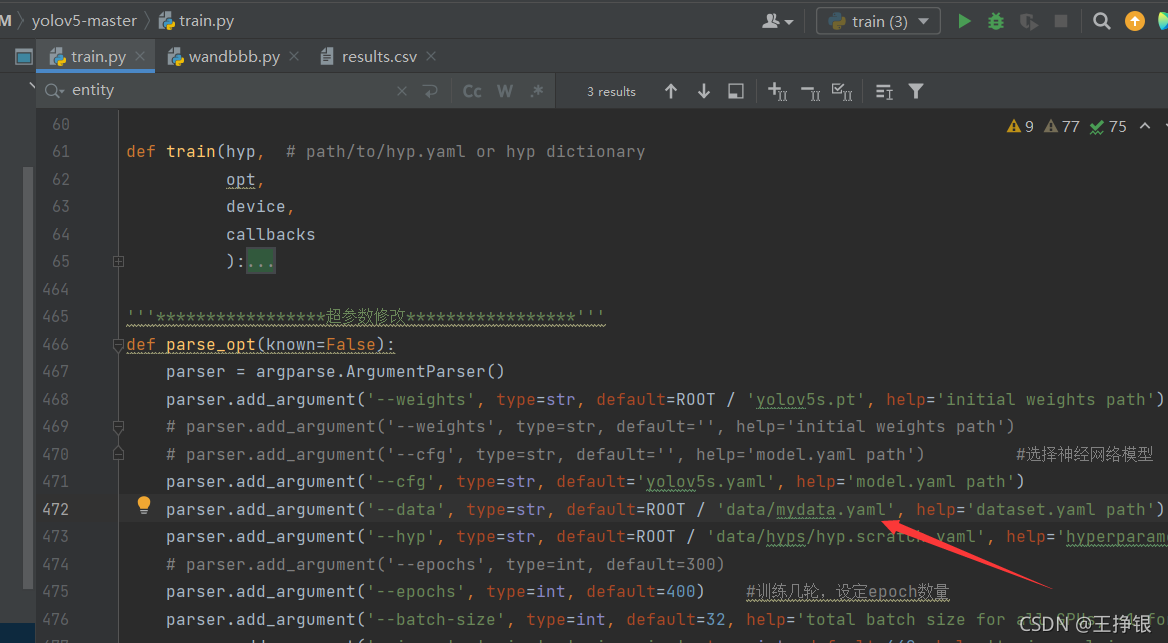Click the train.py breadcrumb in navigation bar
Image resolution: width=1168 pixels, height=643 pixels.
[x=197, y=21]
